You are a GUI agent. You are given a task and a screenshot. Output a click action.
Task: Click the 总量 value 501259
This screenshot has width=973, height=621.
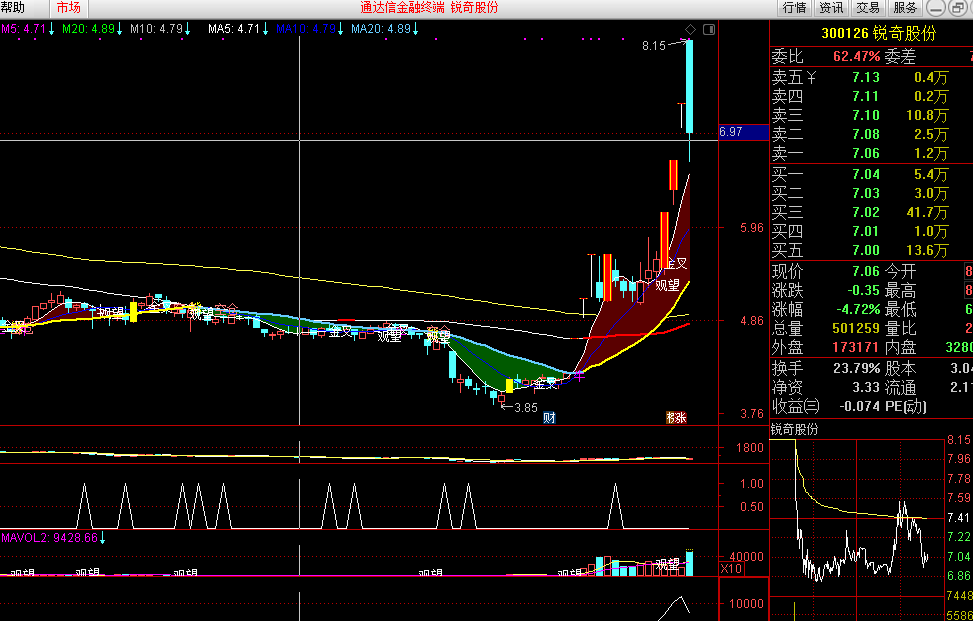[x=856, y=328]
